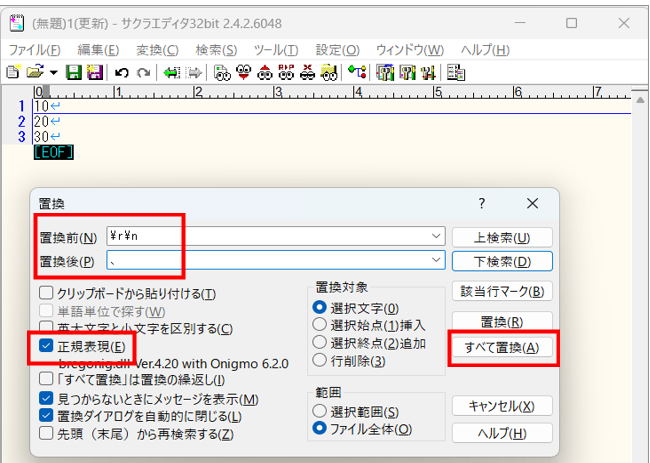Click the rightmost toolbar icon

pyautogui.click(x=456, y=72)
